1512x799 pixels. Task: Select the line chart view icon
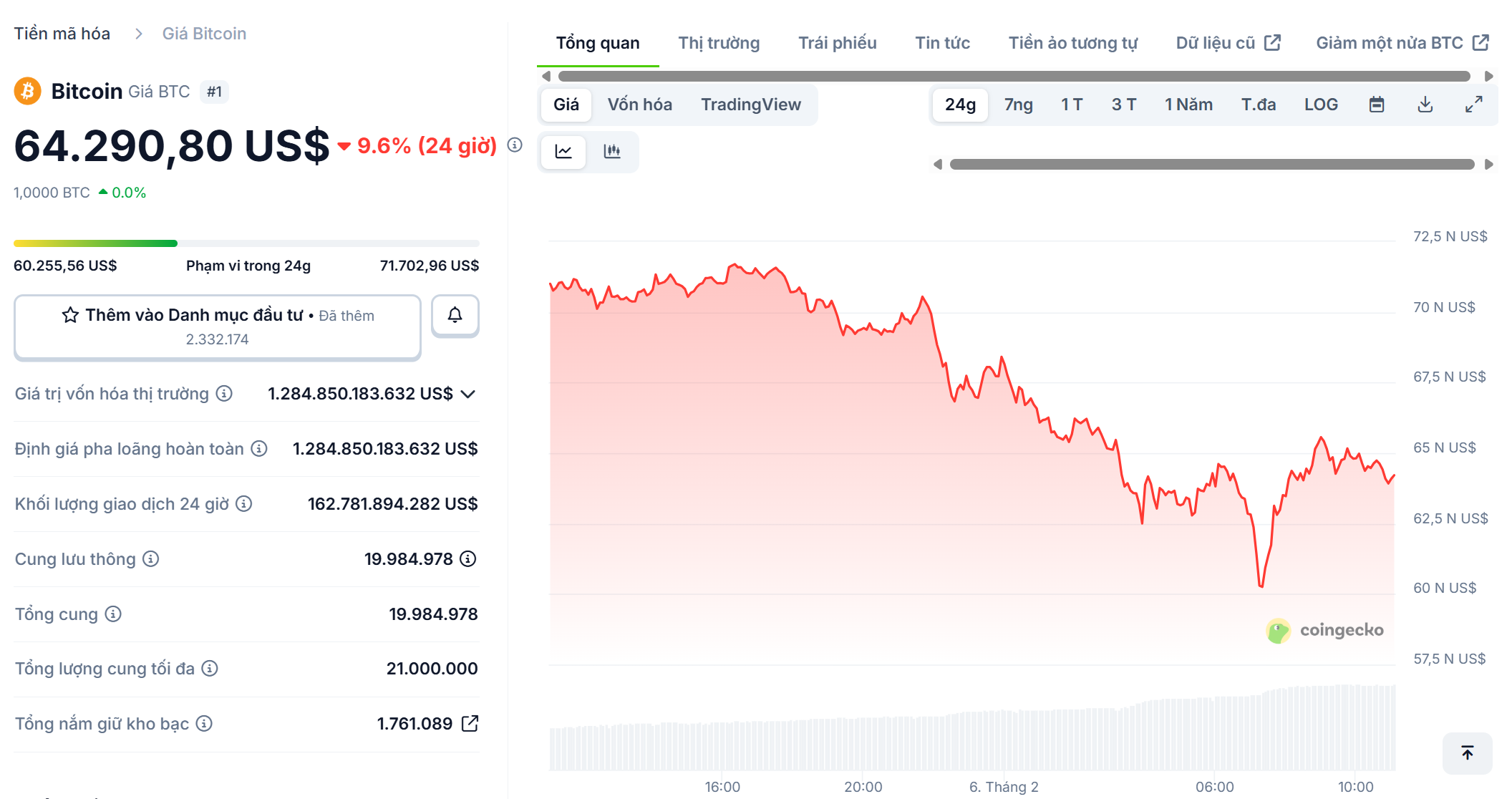tap(563, 152)
